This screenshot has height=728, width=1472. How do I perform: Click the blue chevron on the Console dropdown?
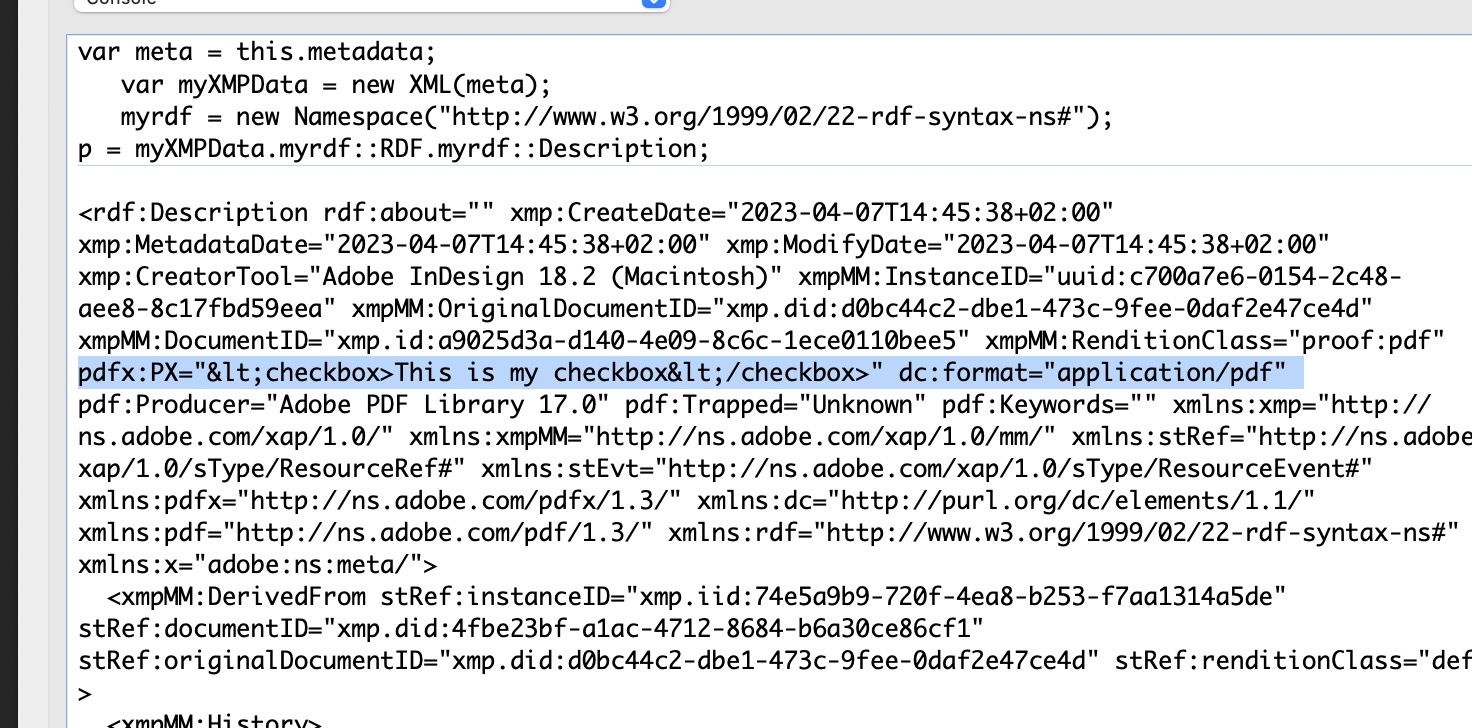point(654,3)
